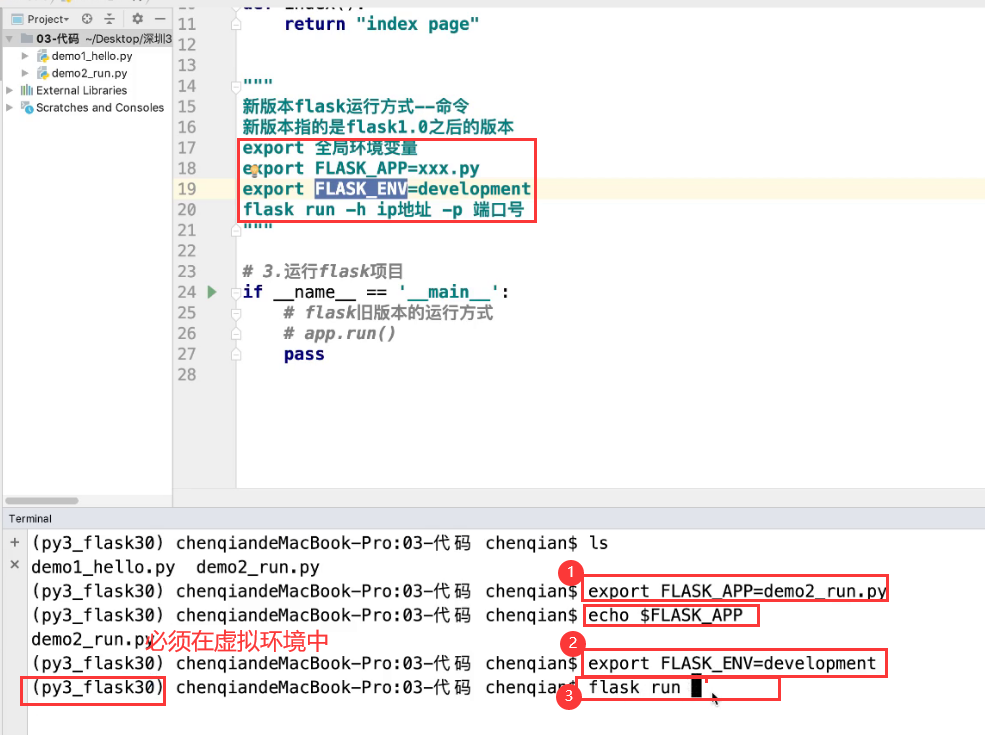Click the 'pass' statement on line 27
Image resolution: width=985 pixels, height=735 pixels.
pyautogui.click(x=304, y=354)
